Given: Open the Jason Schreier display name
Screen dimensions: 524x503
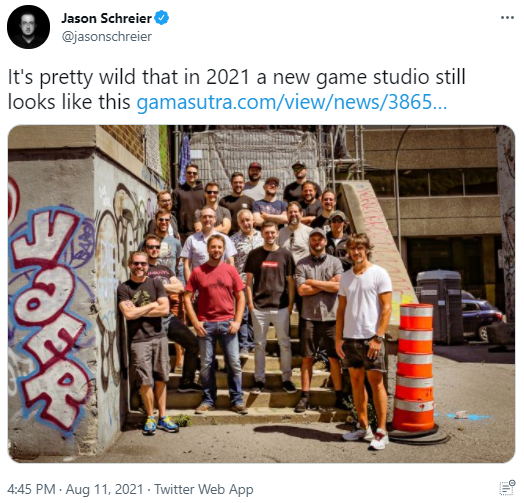Looking at the screenshot, I should click(106, 18).
